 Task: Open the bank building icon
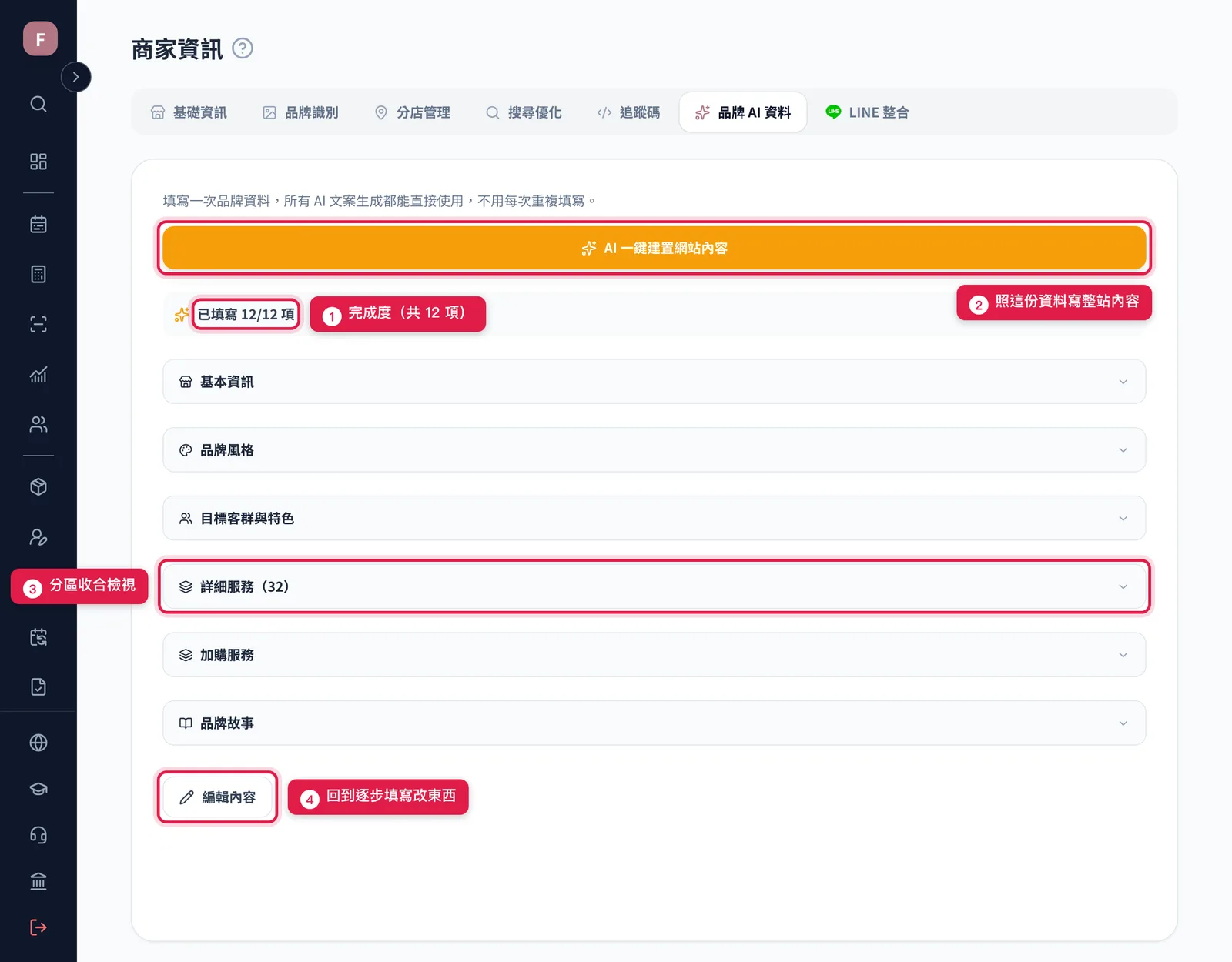coord(38,881)
